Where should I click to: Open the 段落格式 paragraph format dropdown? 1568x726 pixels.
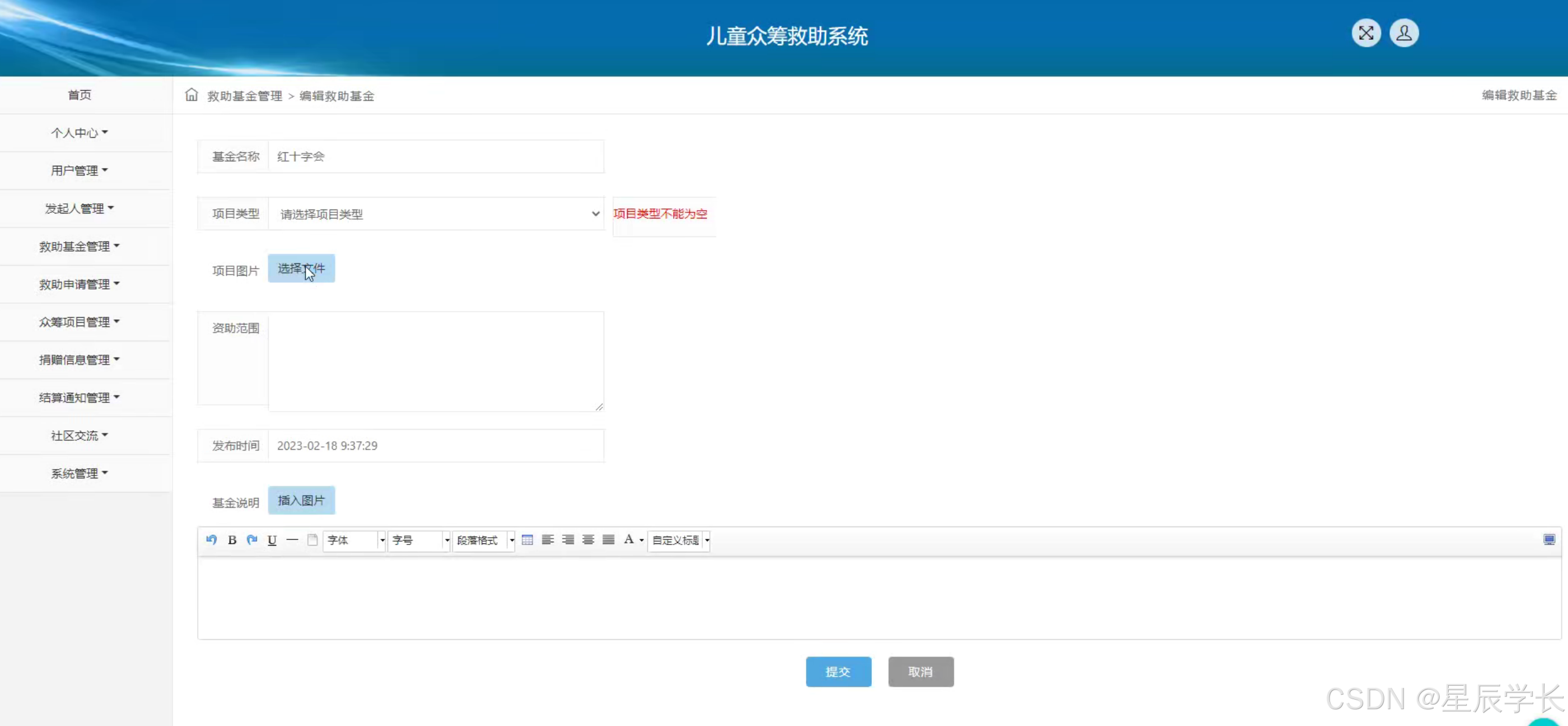coord(484,540)
